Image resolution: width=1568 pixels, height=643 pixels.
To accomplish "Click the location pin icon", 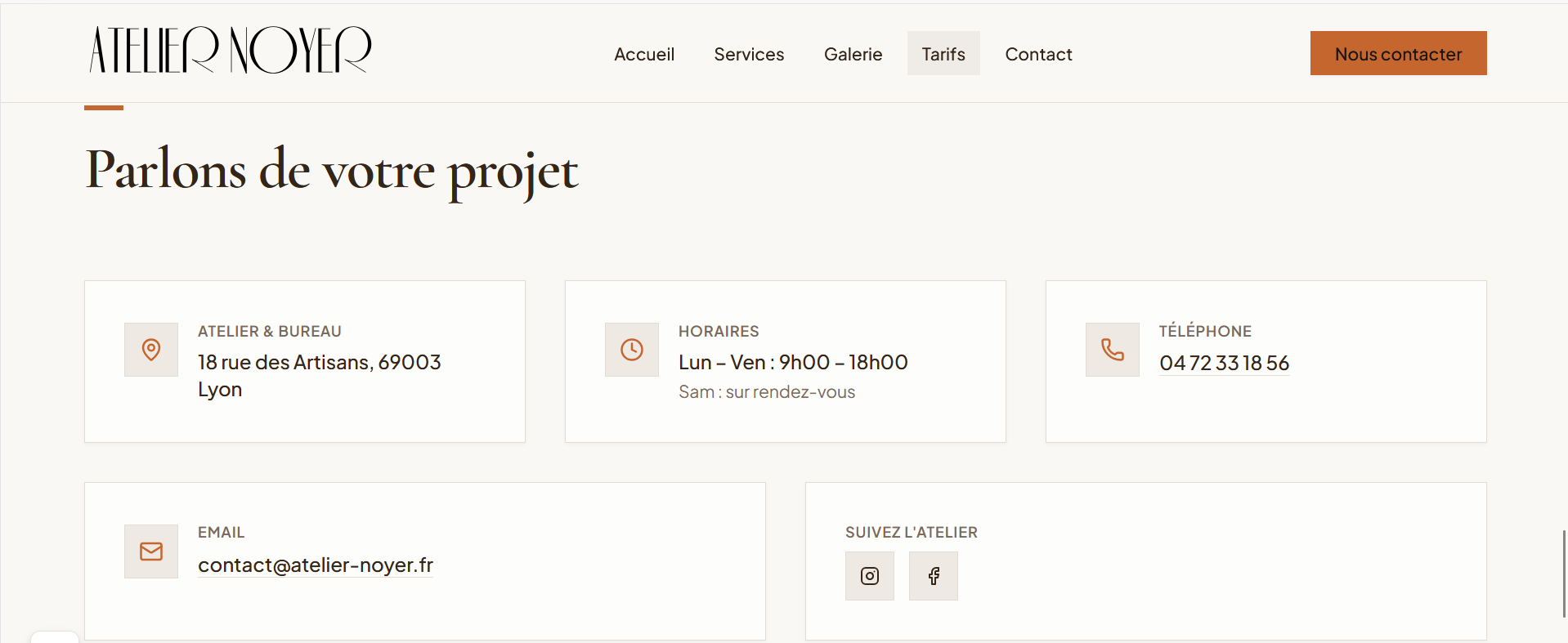I will point(151,350).
